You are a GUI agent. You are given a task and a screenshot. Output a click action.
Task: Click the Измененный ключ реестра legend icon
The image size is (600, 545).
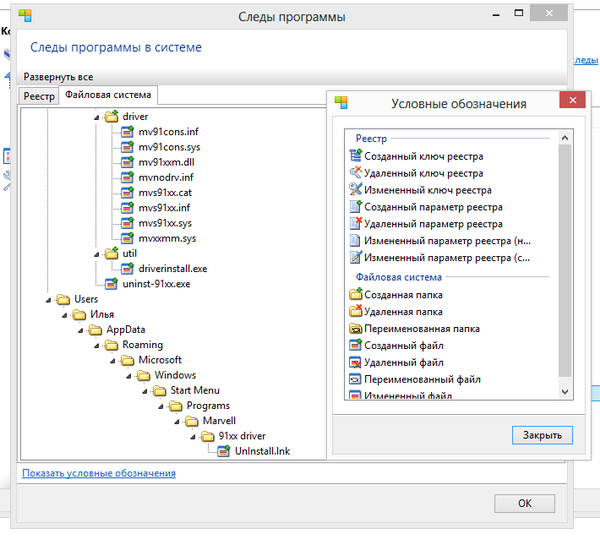click(x=355, y=189)
